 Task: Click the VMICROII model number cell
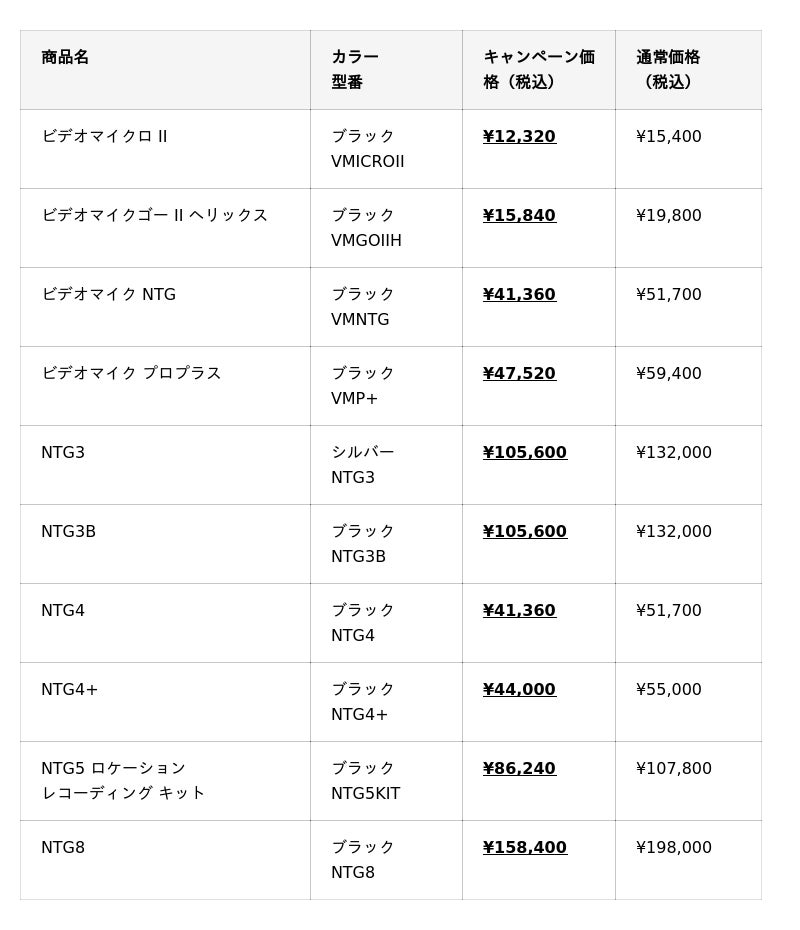[x=368, y=162]
